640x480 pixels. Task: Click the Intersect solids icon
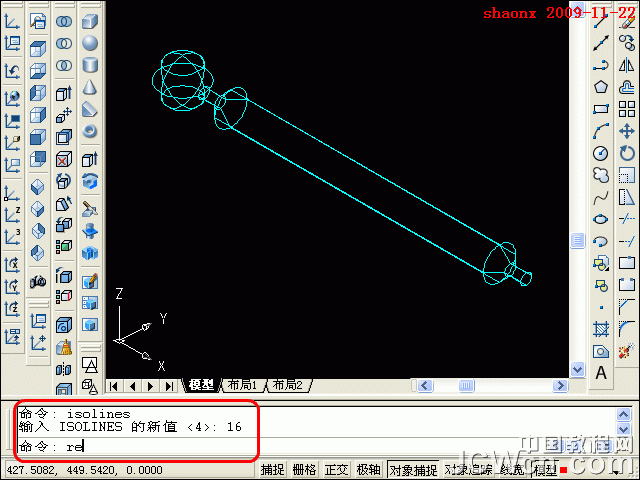click(64, 65)
